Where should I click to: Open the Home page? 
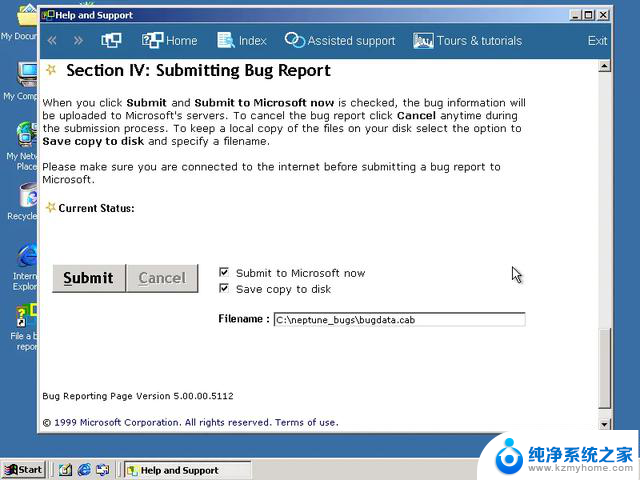click(x=169, y=40)
